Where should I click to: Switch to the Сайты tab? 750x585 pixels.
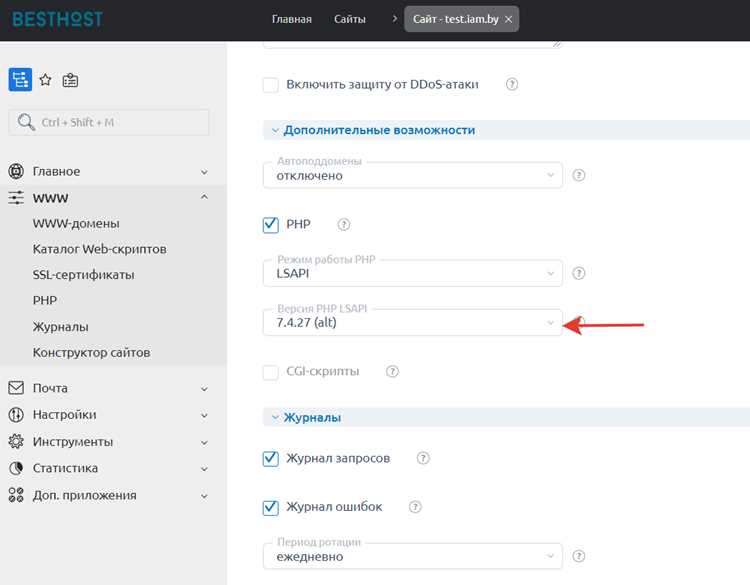(350, 19)
